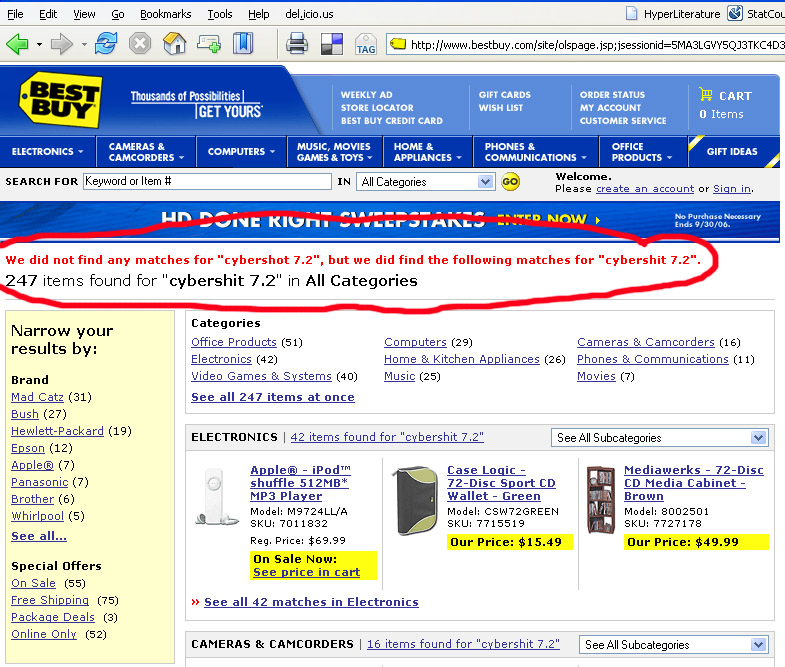Open the Tools menu
Image resolution: width=785 pixels, height=667 pixels.
(x=220, y=14)
